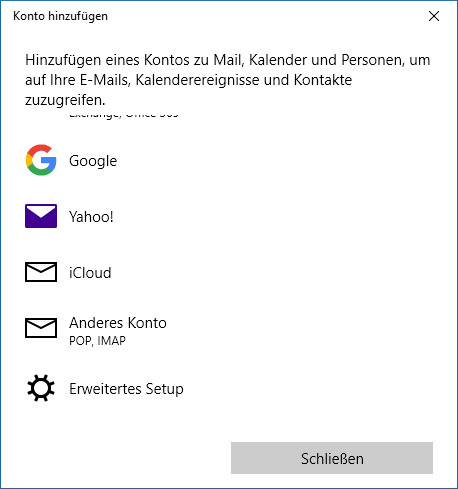Click the purple Yahoo envelope icon
The height and width of the screenshot is (489, 458).
click(x=41, y=216)
